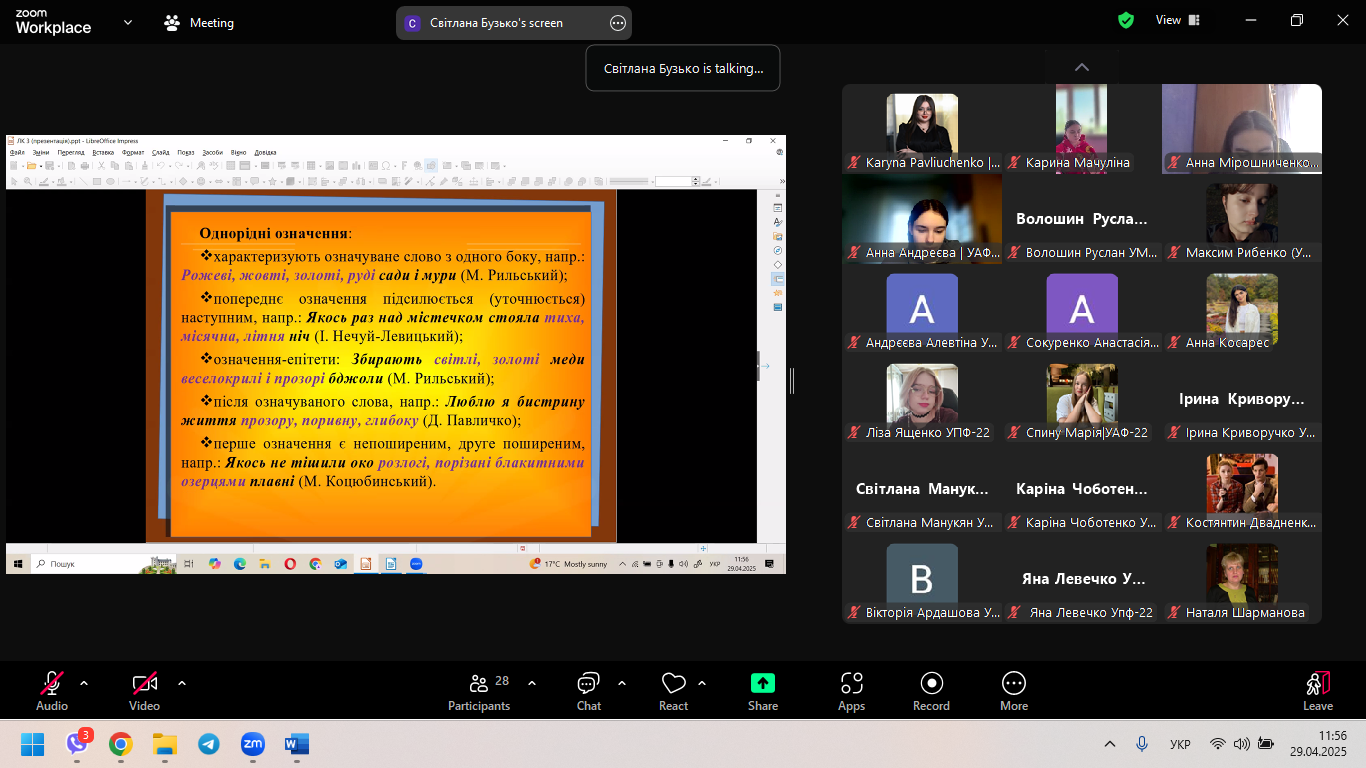Leave the meeting

1317,690
